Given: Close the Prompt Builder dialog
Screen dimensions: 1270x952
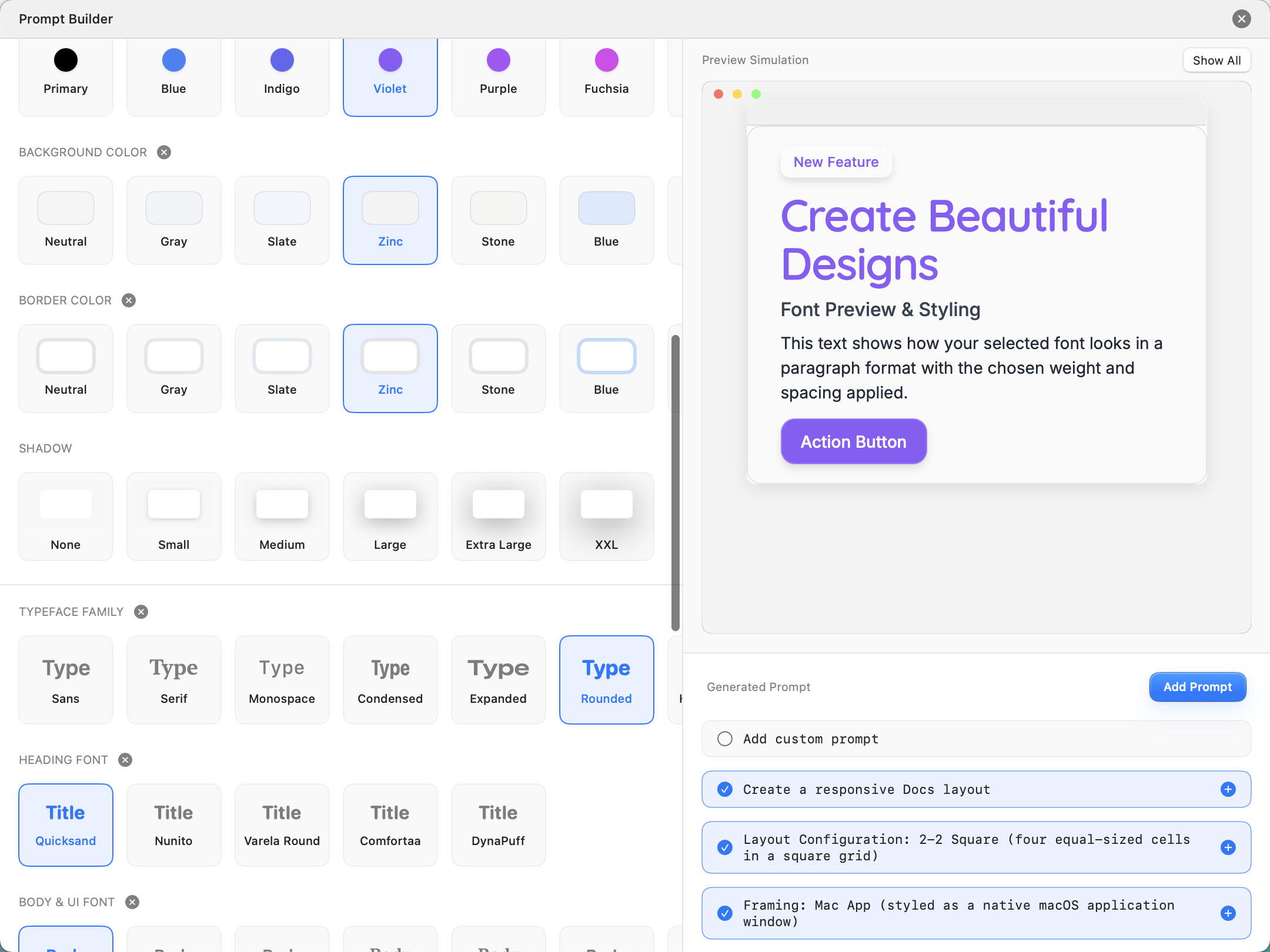Looking at the screenshot, I should 1241,19.
